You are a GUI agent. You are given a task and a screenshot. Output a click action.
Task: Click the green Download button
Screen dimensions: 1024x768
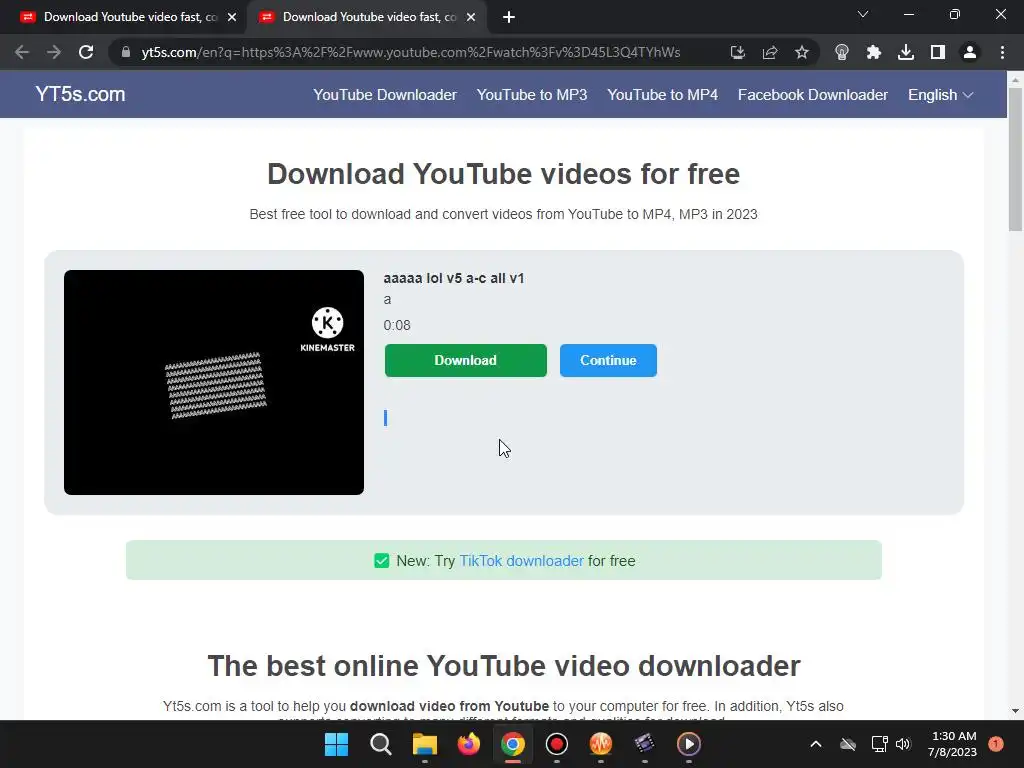pos(466,360)
